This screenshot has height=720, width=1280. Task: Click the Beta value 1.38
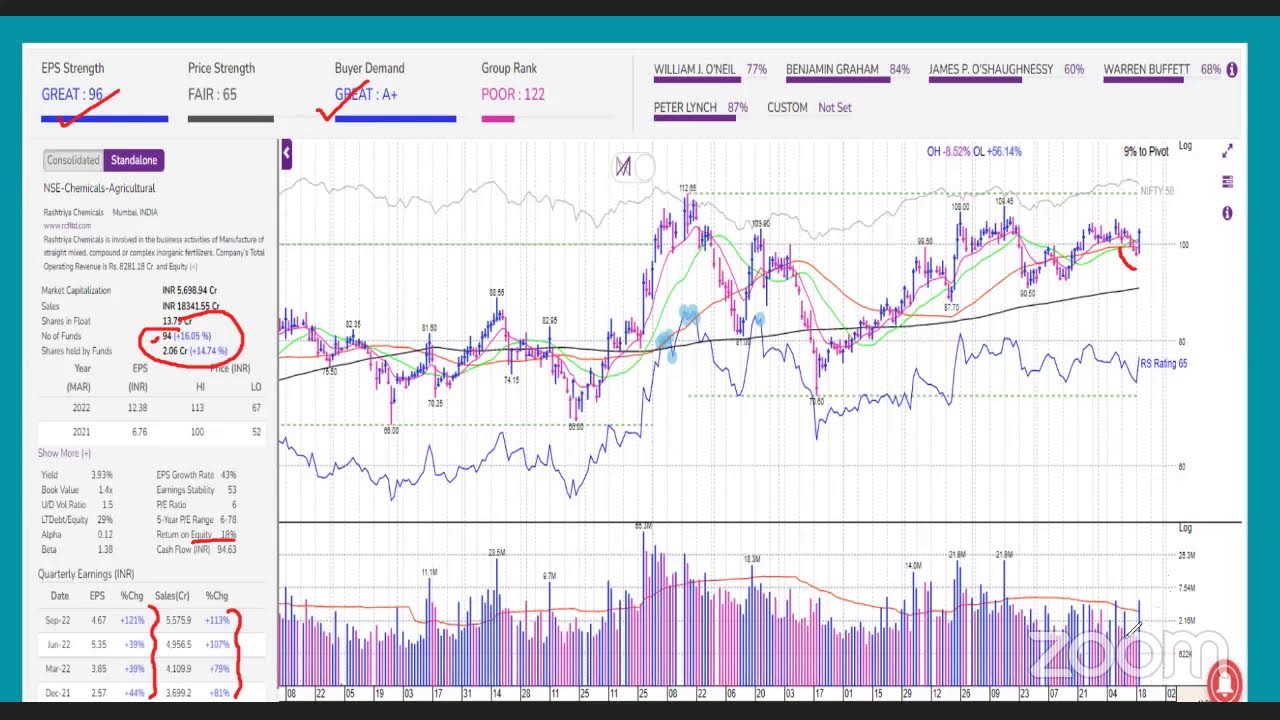[104, 550]
